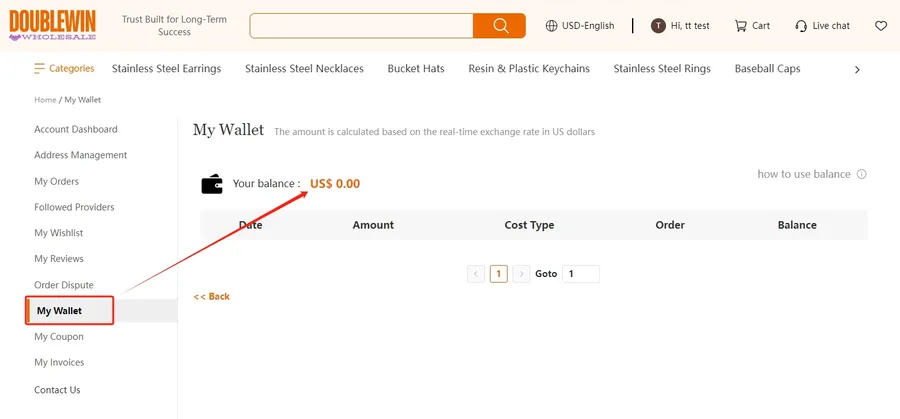
Task: Click the << Back link
Action: [x=211, y=296]
